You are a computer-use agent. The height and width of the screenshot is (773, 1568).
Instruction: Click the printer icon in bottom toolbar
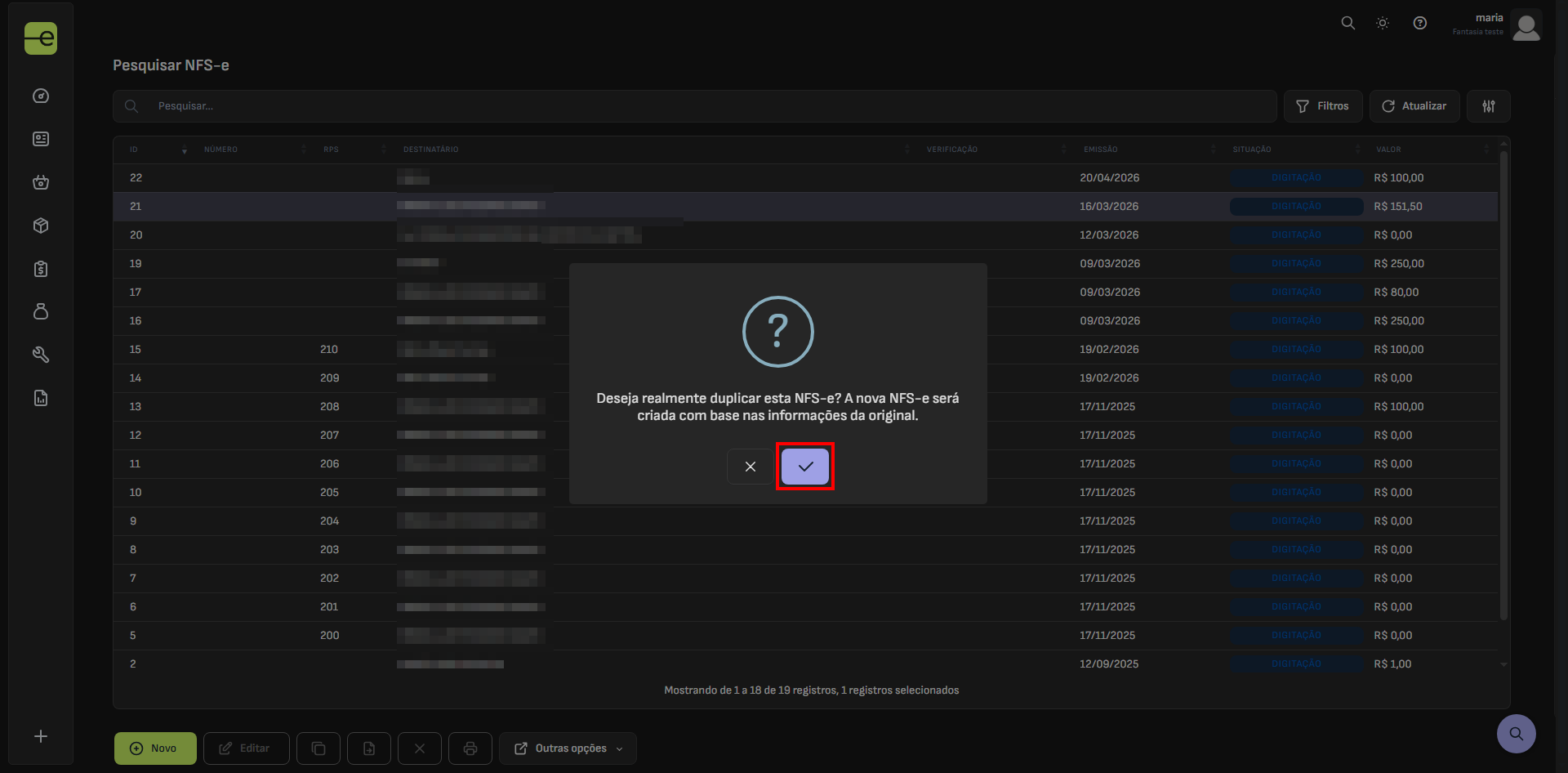470,748
